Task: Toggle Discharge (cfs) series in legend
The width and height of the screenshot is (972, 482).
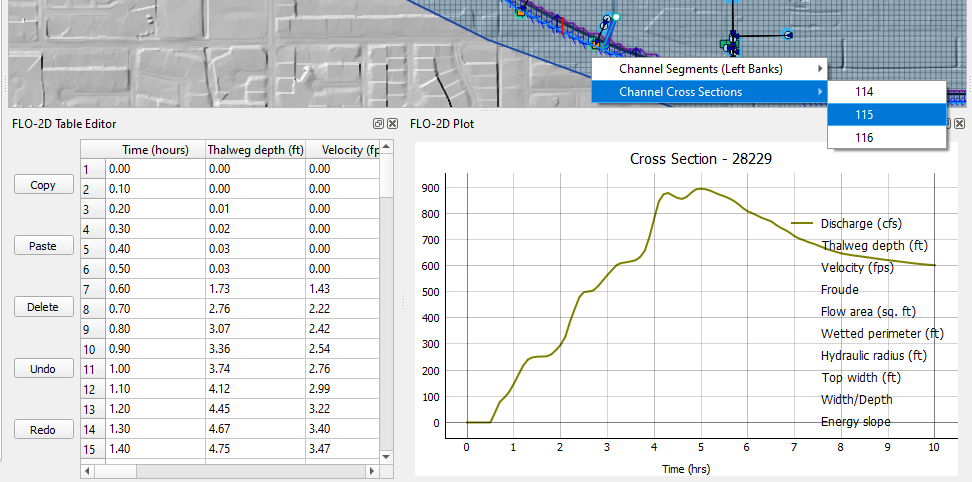Action: 860,224
